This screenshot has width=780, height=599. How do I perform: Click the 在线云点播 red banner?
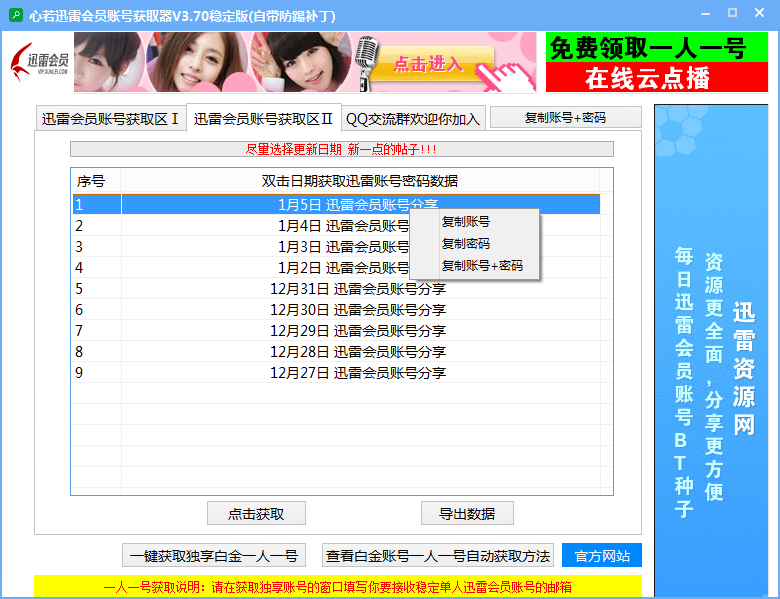[657, 78]
